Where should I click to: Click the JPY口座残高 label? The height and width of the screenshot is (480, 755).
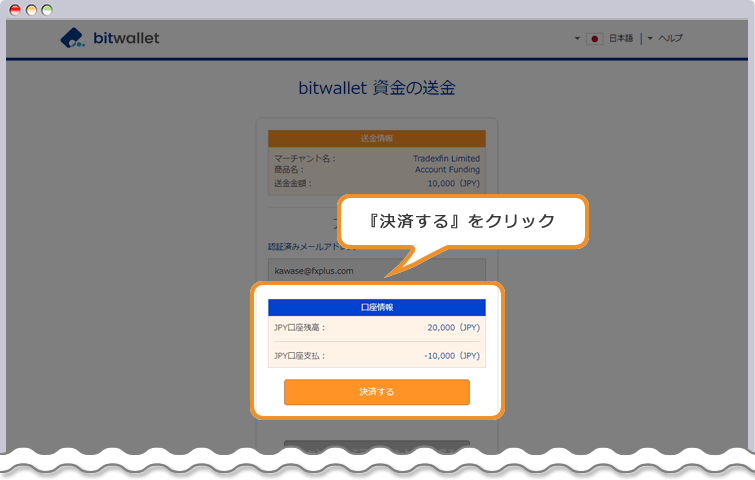[x=300, y=327]
